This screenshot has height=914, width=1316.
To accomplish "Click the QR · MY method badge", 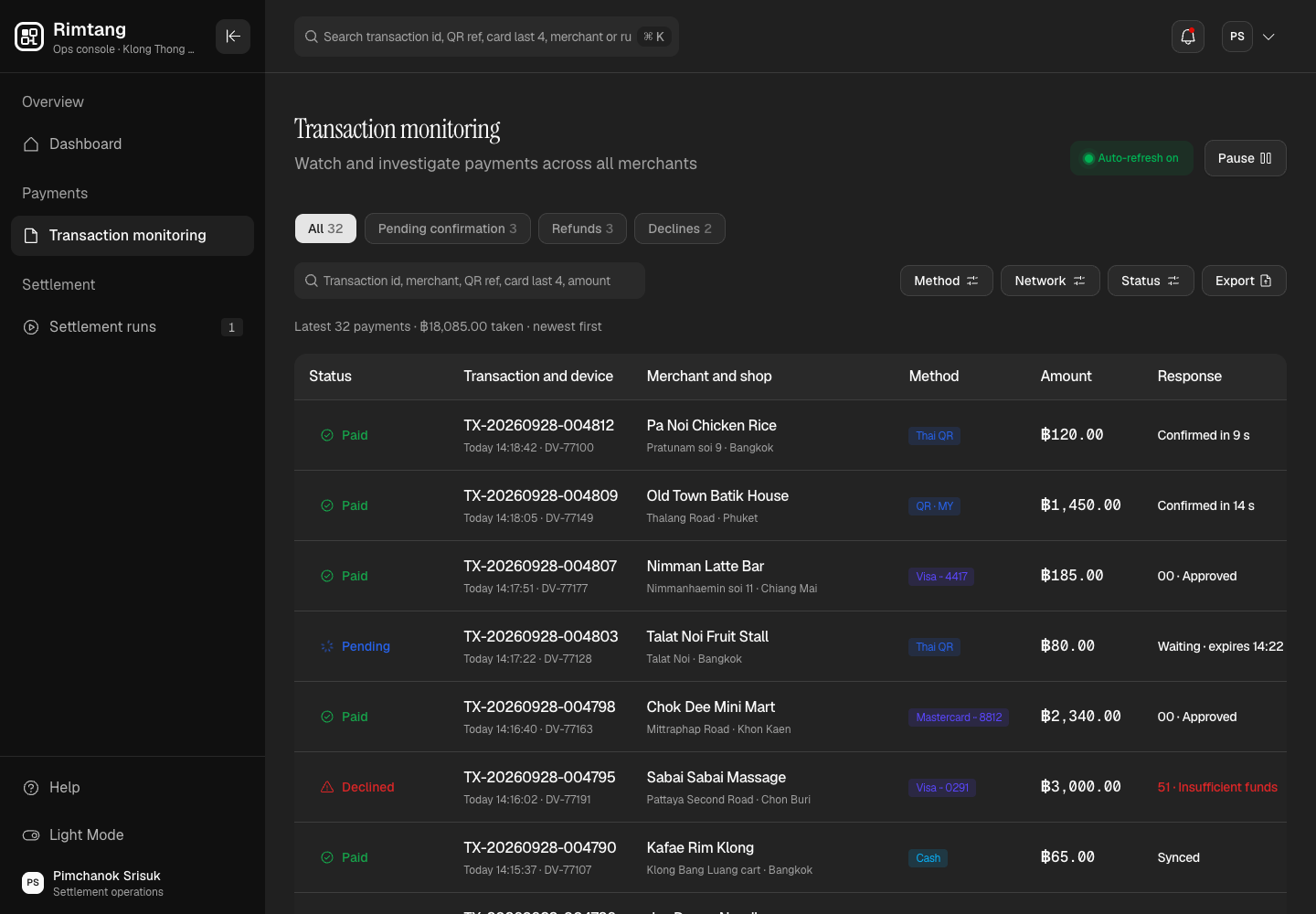I will click(934, 506).
